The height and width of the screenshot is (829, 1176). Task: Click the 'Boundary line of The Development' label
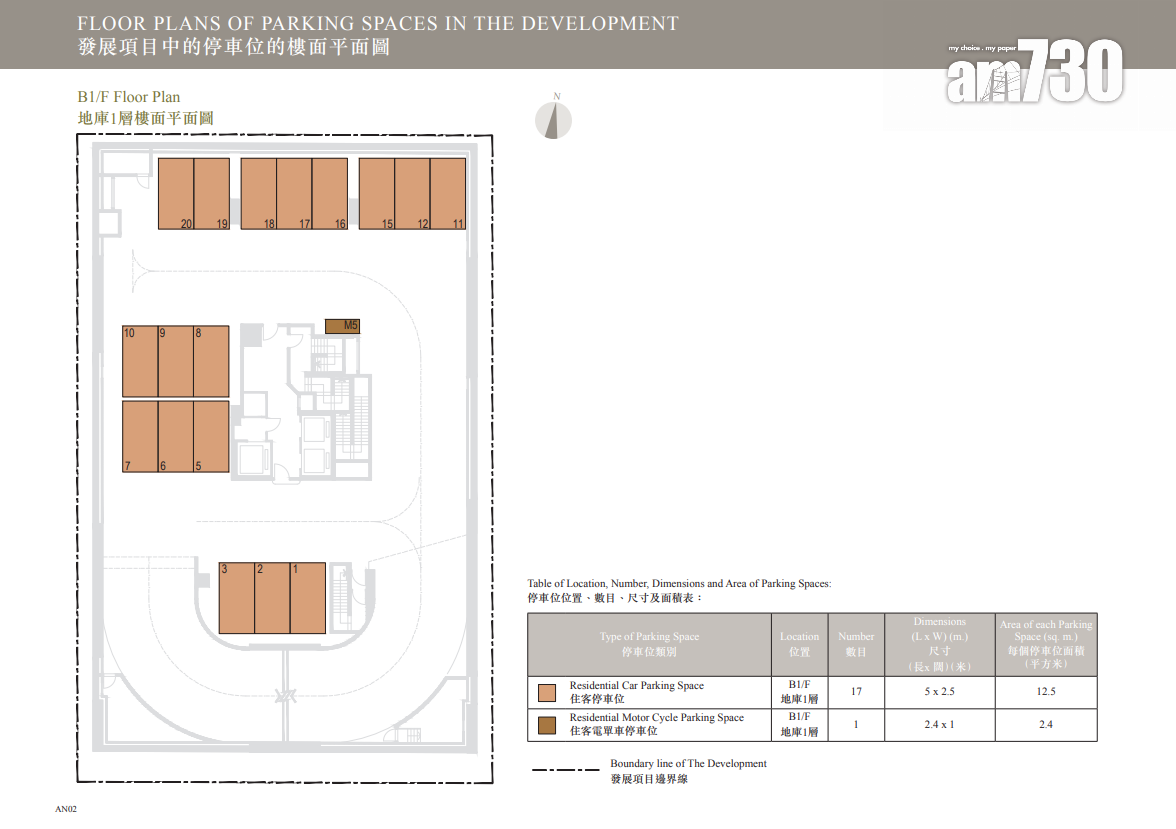[688, 764]
